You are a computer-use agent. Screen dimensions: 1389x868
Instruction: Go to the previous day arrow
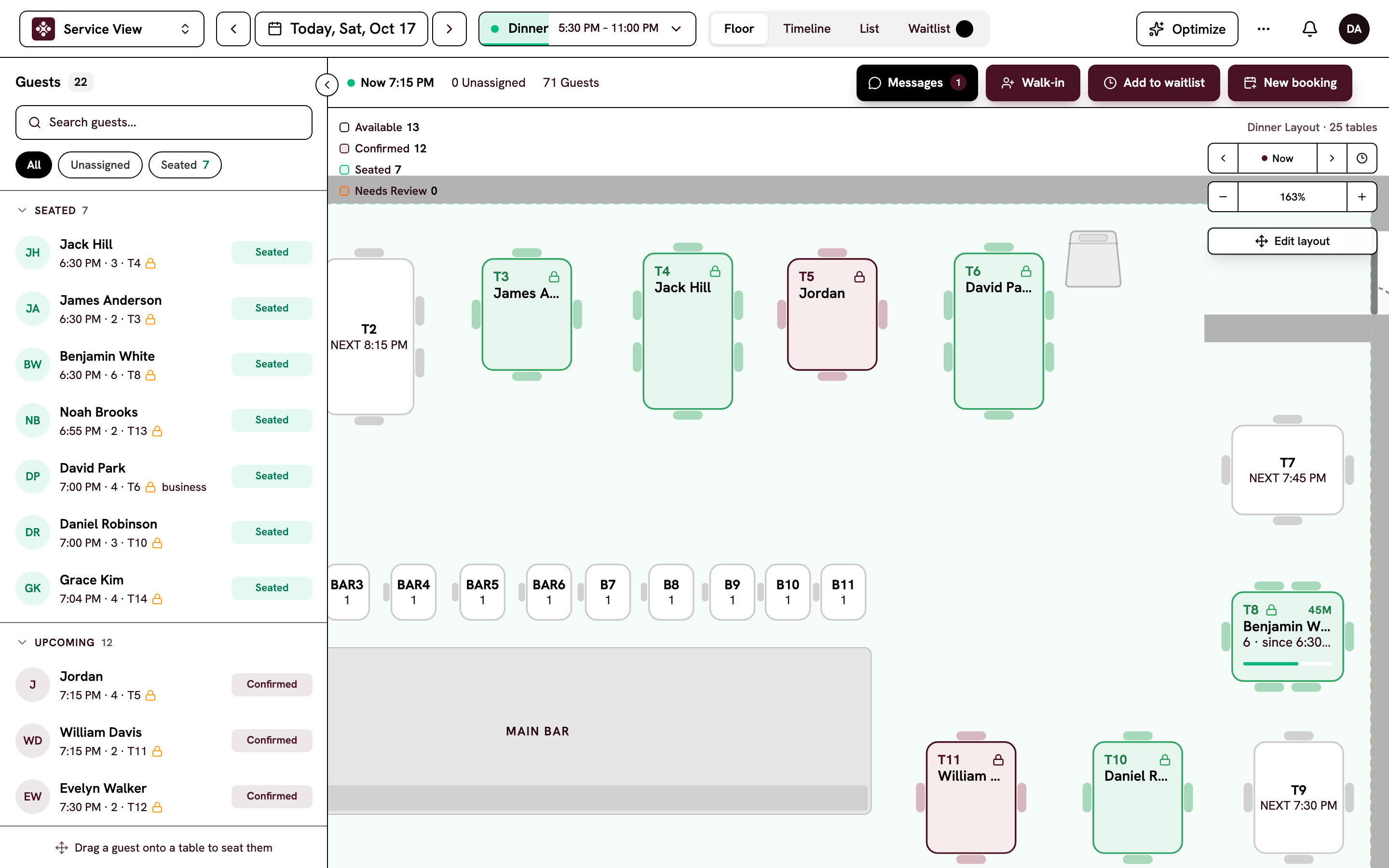233,29
